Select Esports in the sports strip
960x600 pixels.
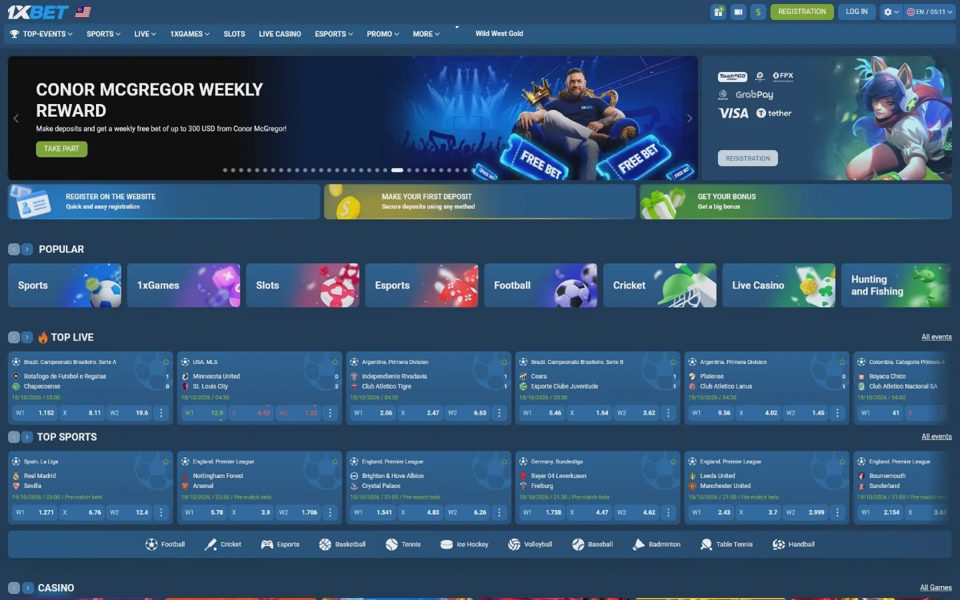coord(280,544)
